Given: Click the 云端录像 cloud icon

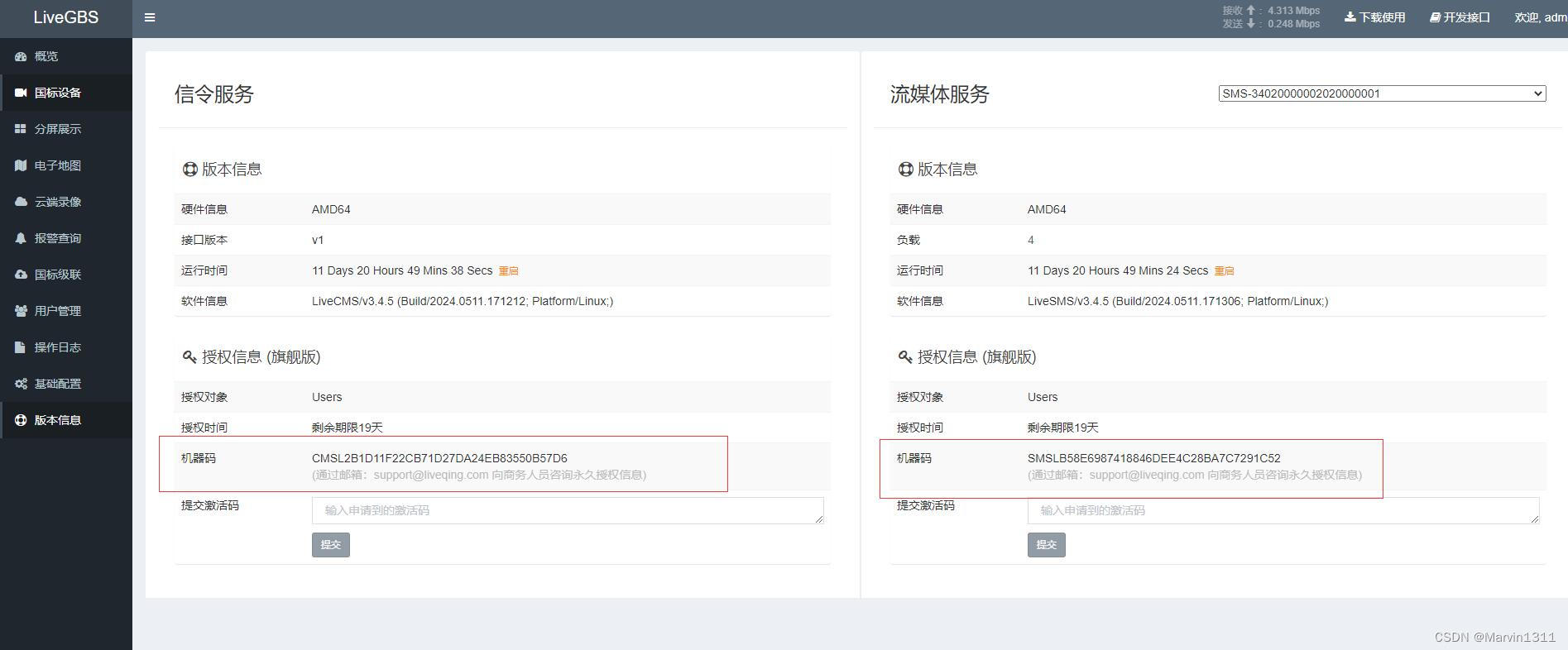Looking at the screenshot, I should pos(21,202).
